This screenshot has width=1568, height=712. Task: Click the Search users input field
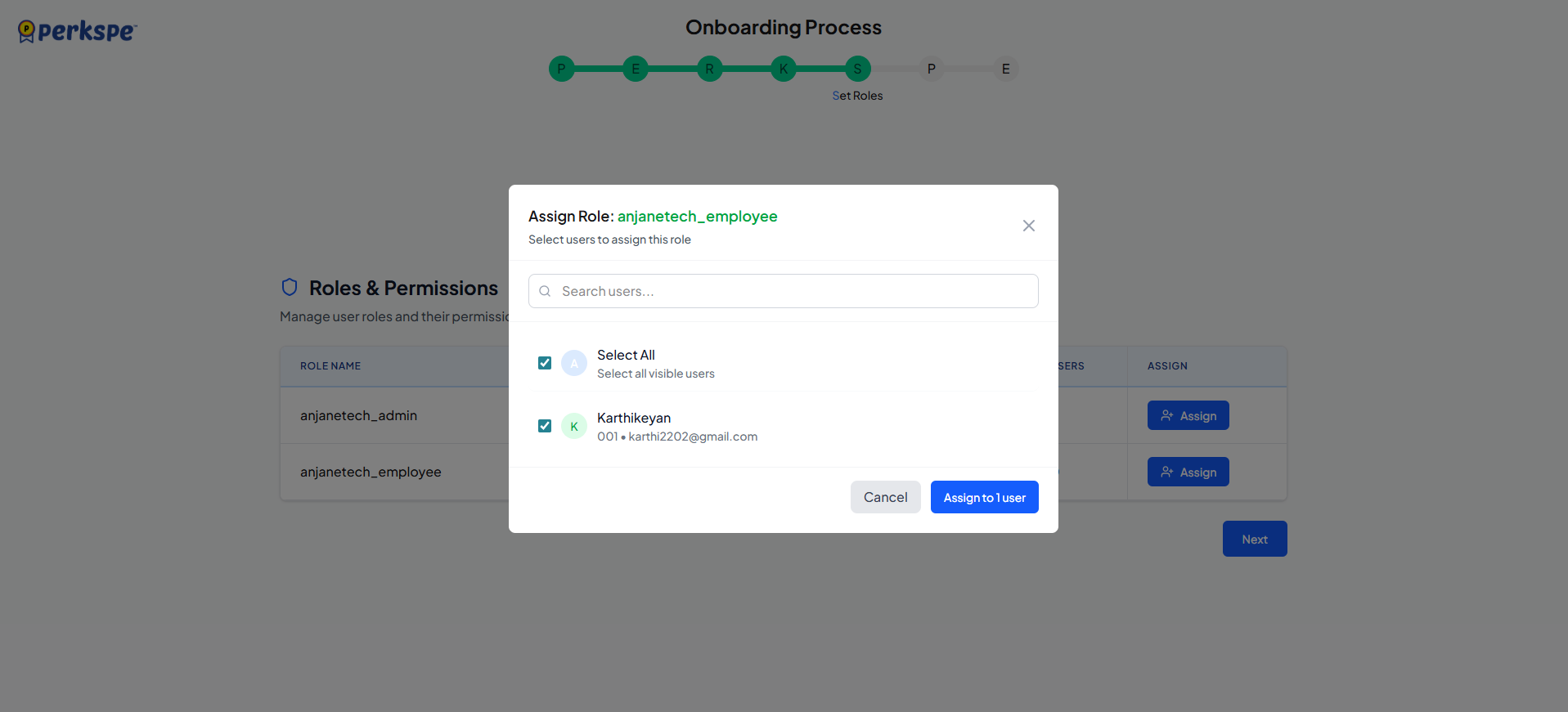pyautogui.click(x=793, y=291)
